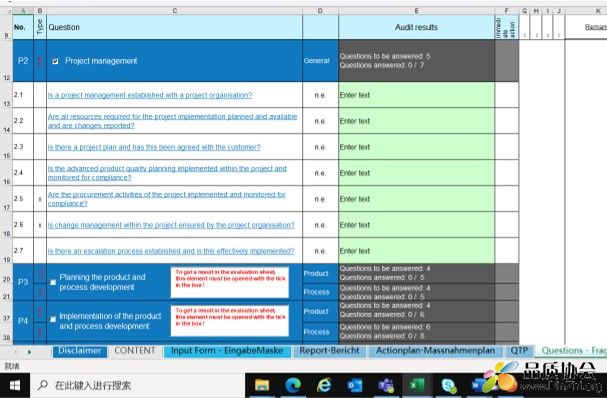Image resolution: width=607 pixels, height=398 pixels.
Task: Click the Enter text cell for question 2.4
Action: (x=416, y=173)
